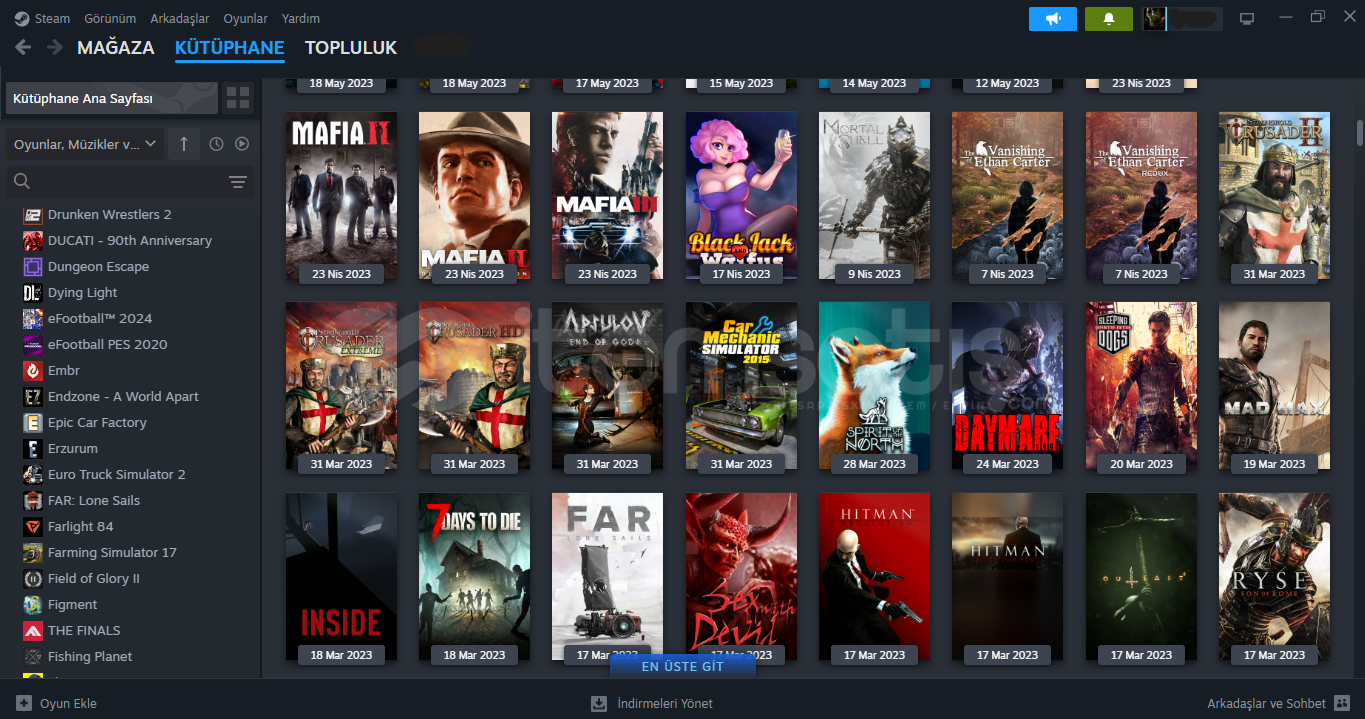Open the INSIDE game cover
This screenshot has height=719, width=1365.
click(x=341, y=577)
